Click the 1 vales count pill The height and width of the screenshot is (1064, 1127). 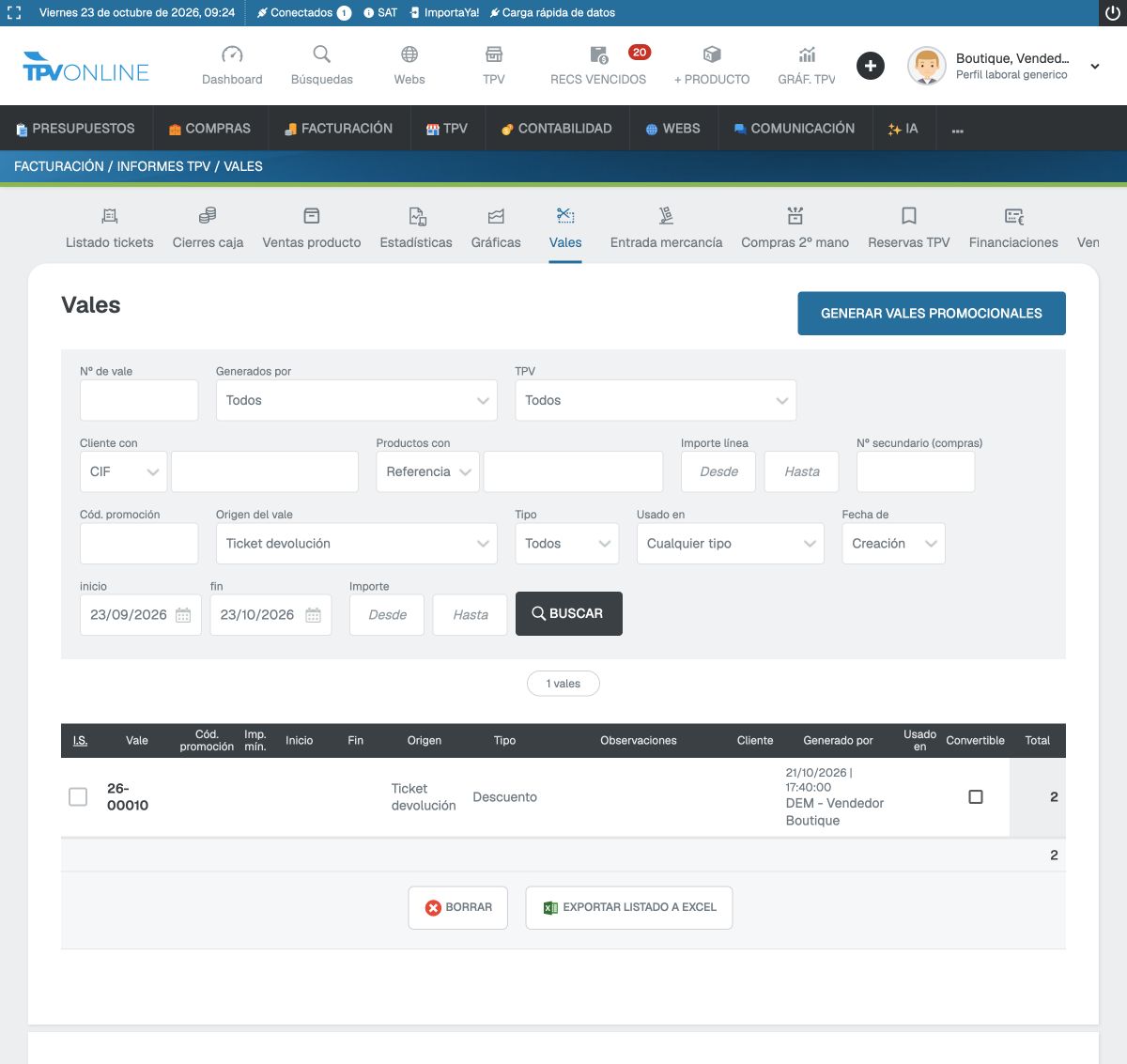(563, 684)
